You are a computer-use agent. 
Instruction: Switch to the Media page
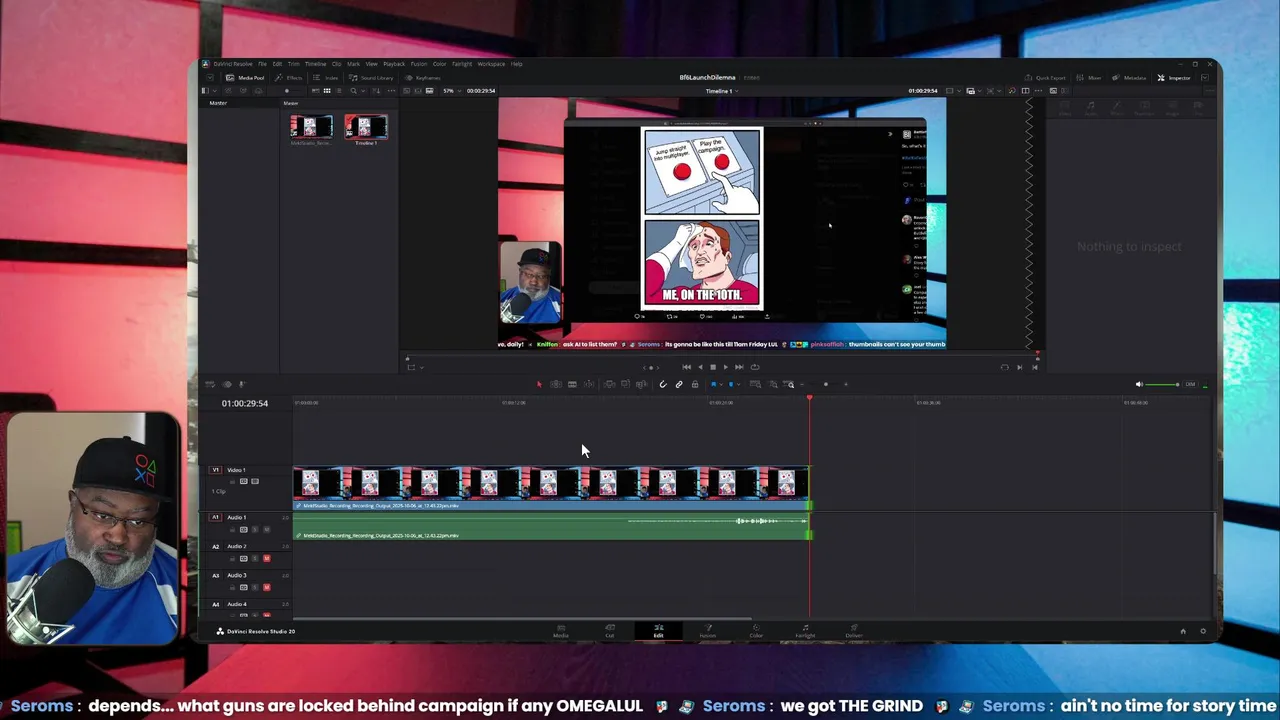pyautogui.click(x=561, y=630)
